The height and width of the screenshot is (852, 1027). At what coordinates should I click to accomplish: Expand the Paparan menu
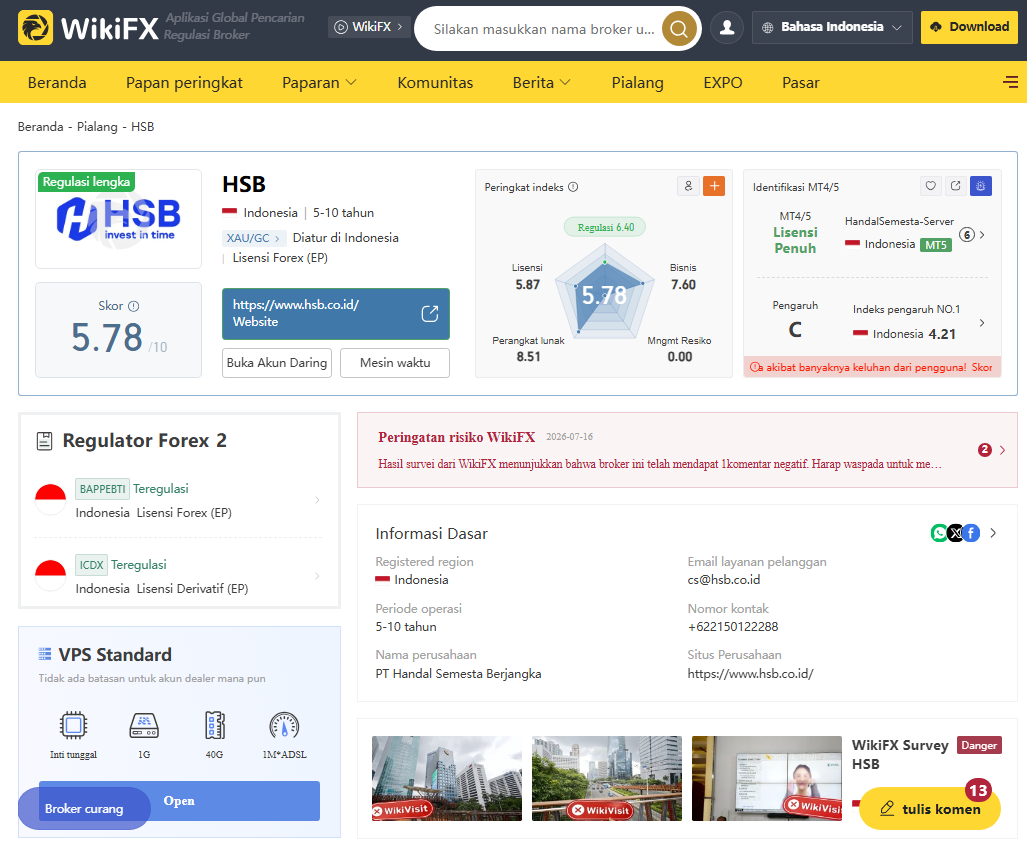[x=319, y=83]
